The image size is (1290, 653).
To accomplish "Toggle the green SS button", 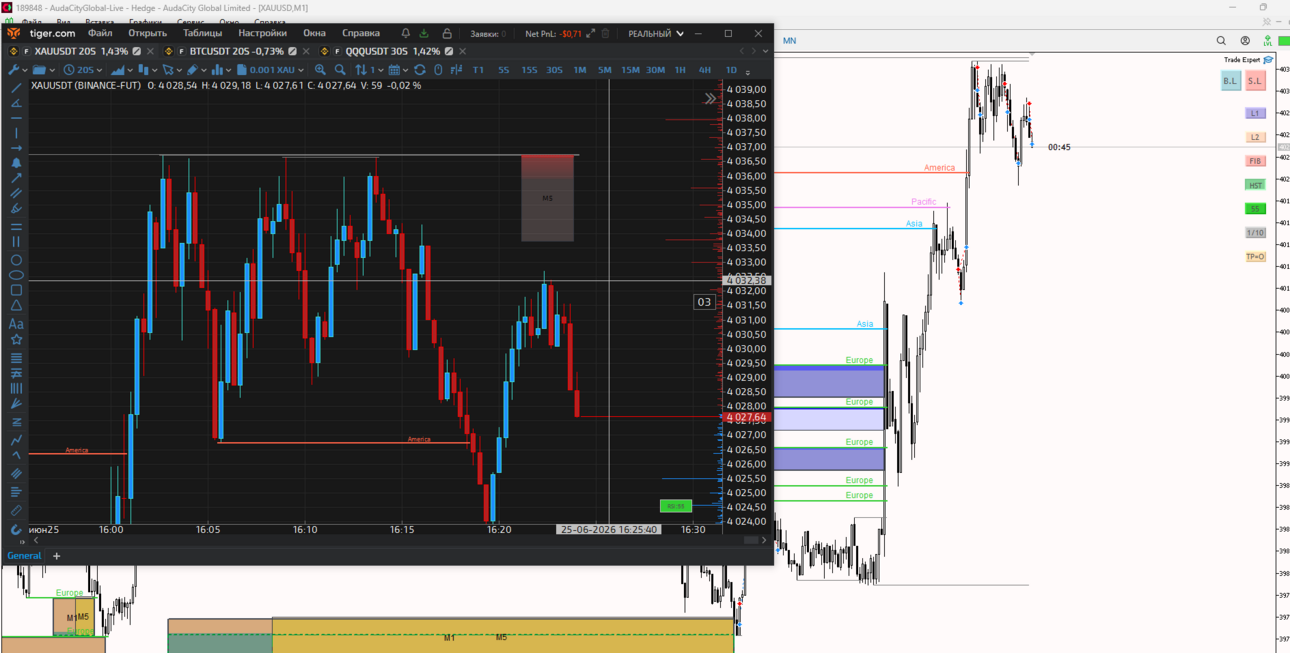I will click(x=1255, y=209).
